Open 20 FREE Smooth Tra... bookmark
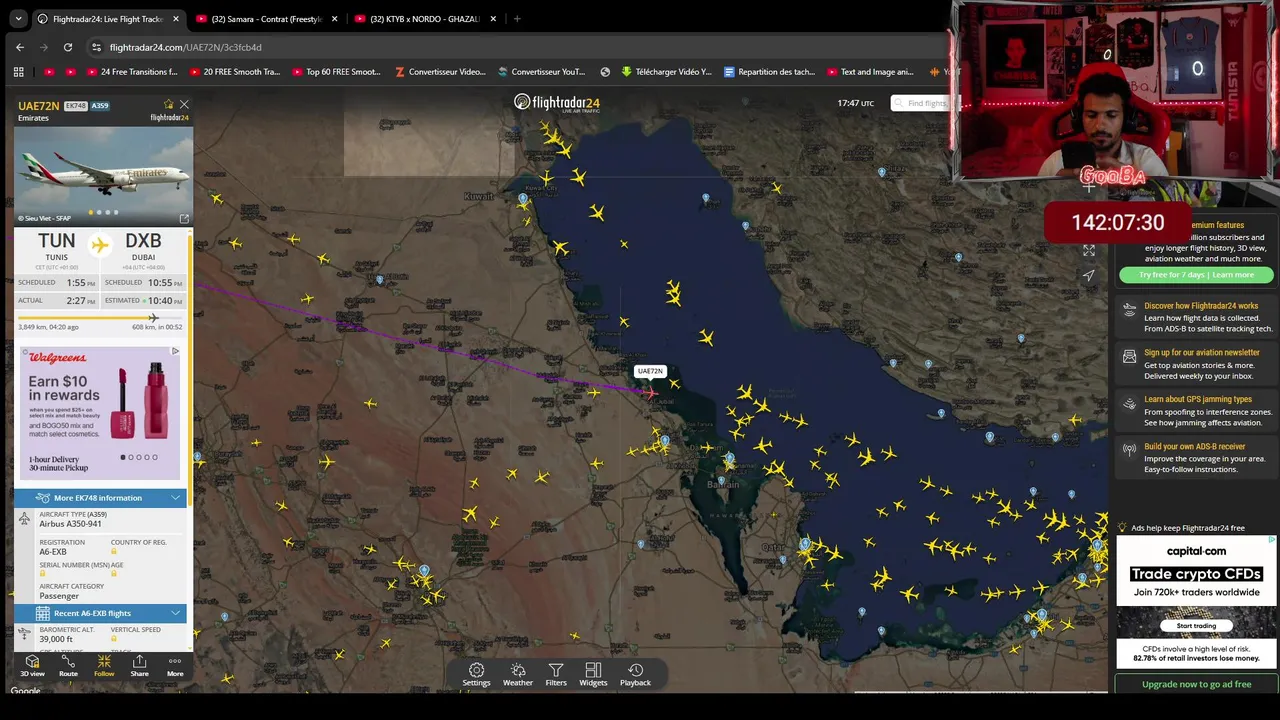The height and width of the screenshot is (720, 1280). pos(233,72)
